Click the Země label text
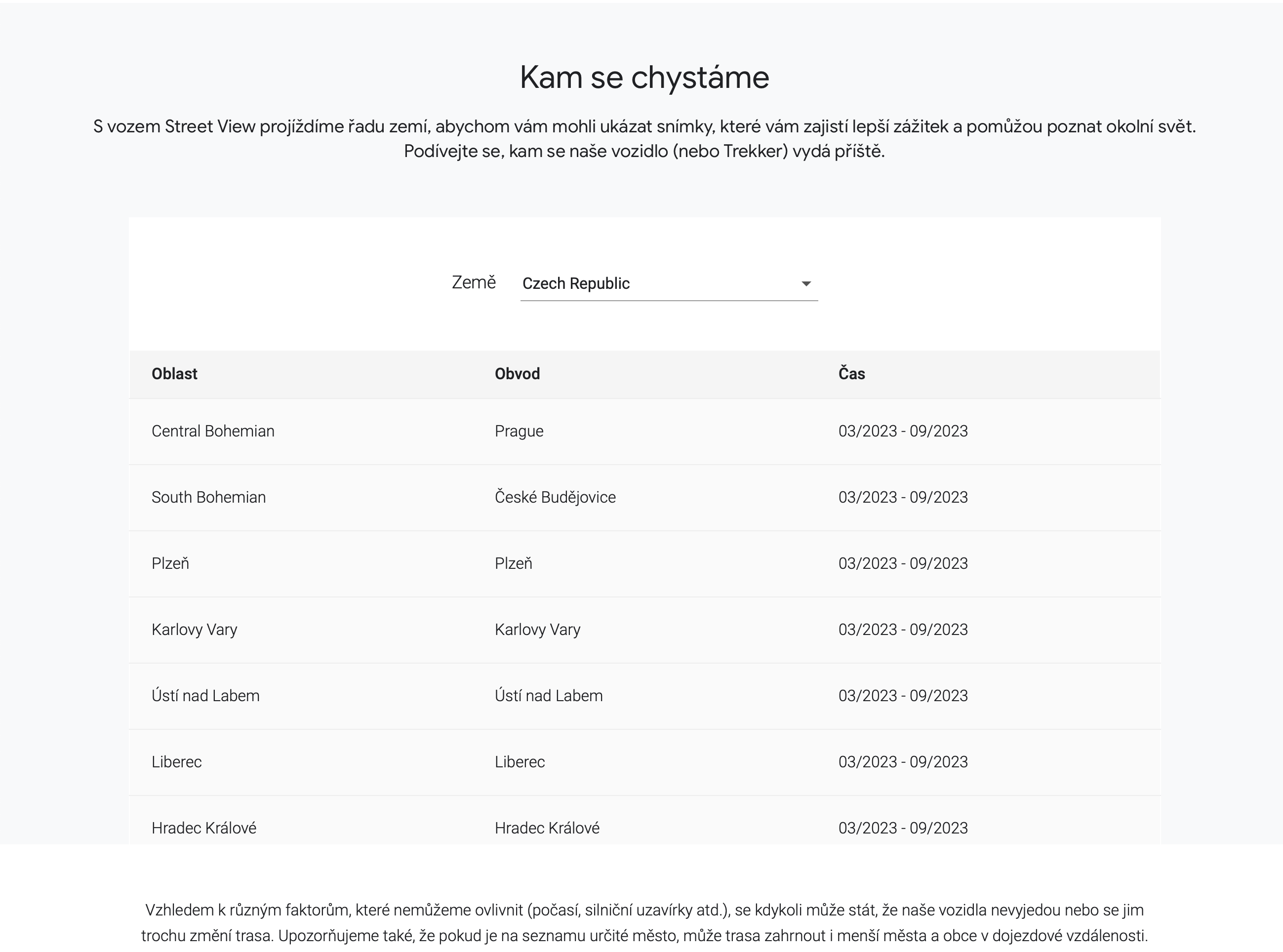 [x=473, y=282]
